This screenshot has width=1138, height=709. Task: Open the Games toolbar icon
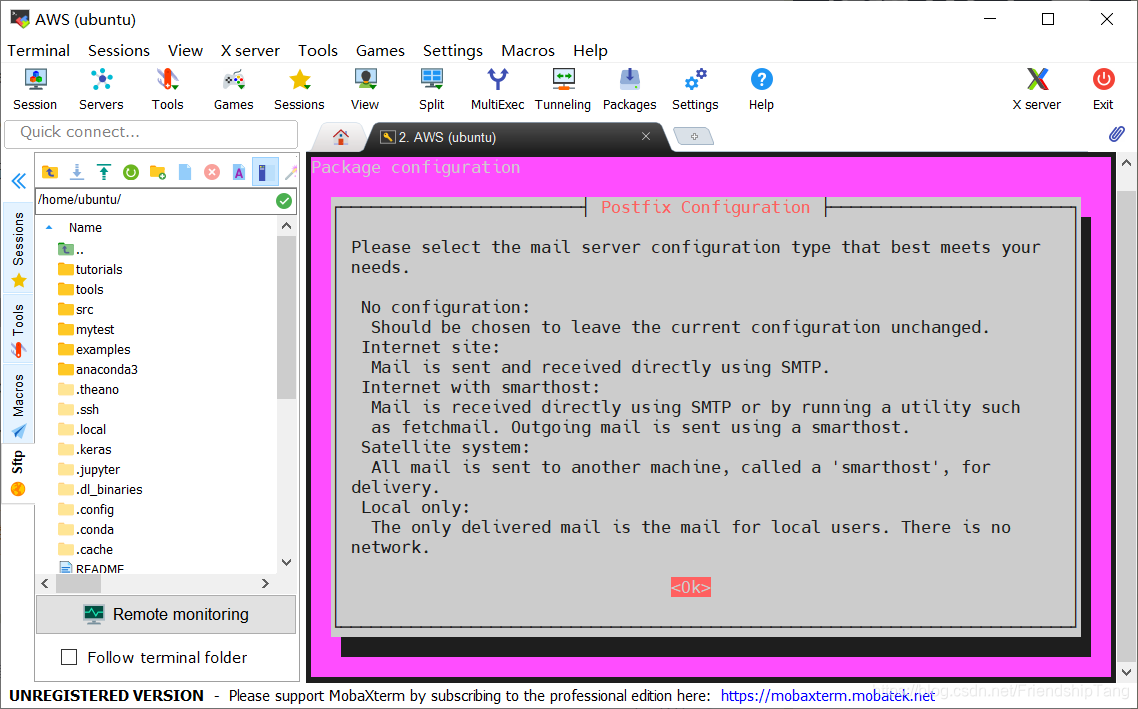(234, 89)
